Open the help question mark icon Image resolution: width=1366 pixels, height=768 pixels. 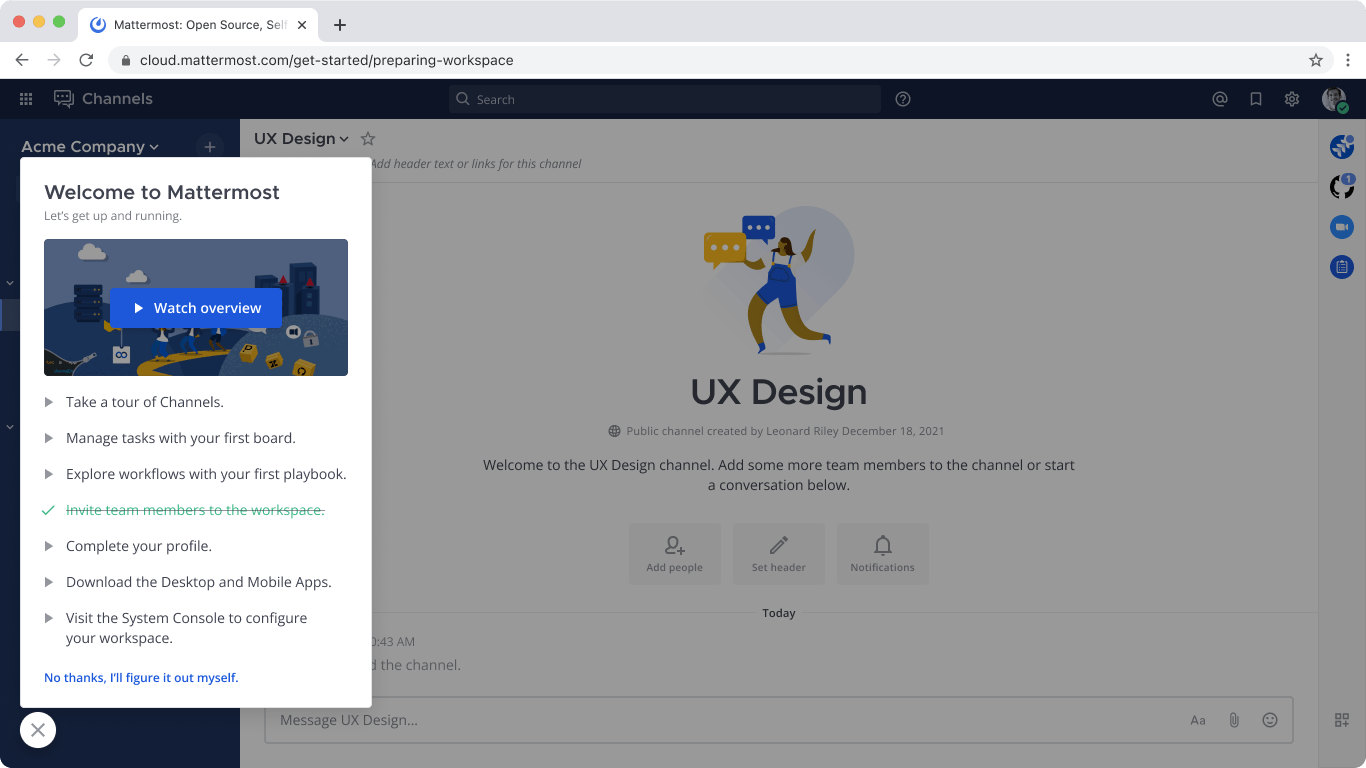click(903, 99)
